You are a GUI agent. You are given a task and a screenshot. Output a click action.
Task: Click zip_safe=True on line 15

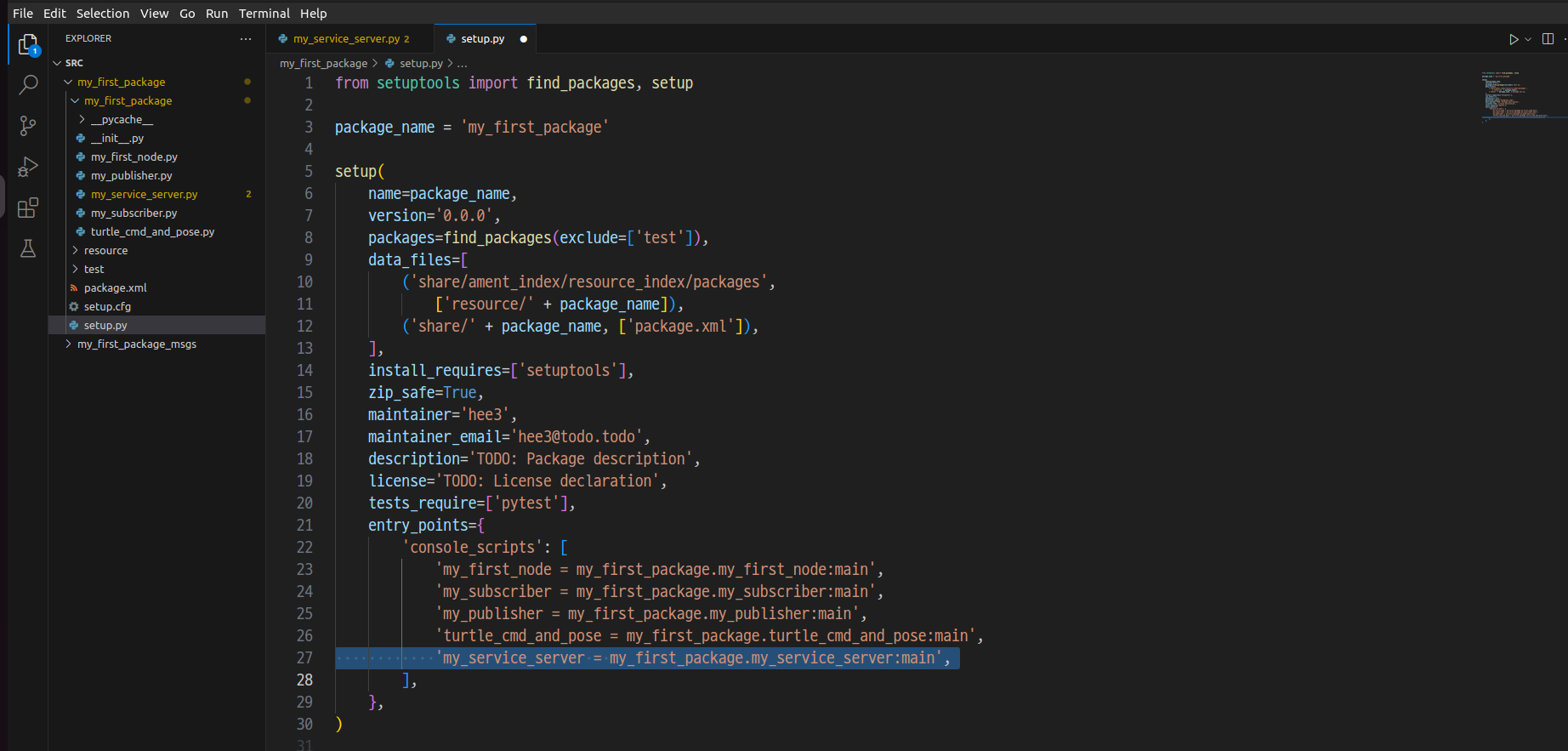tap(425, 392)
